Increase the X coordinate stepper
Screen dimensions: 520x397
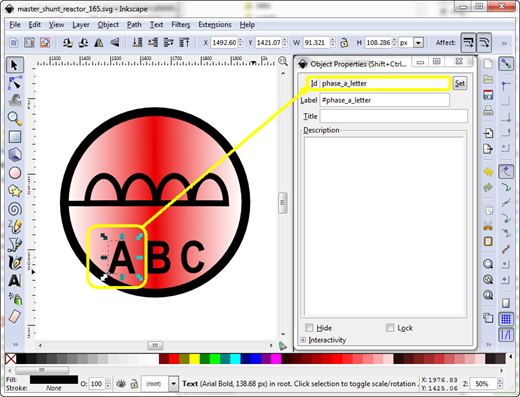(240, 40)
